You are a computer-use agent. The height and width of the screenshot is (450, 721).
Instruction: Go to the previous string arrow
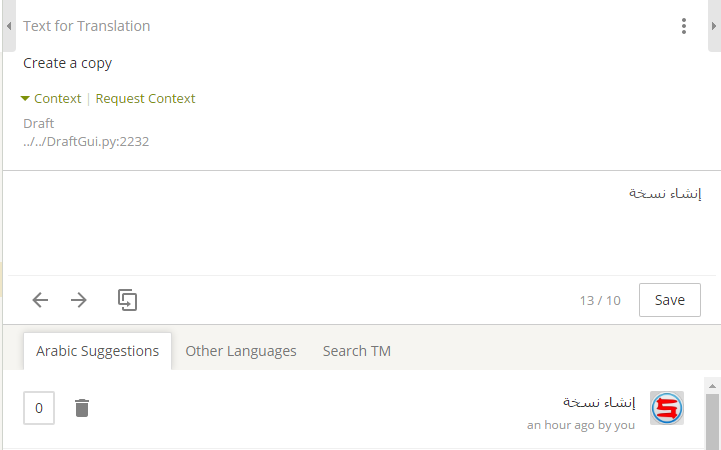click(40, 300)
